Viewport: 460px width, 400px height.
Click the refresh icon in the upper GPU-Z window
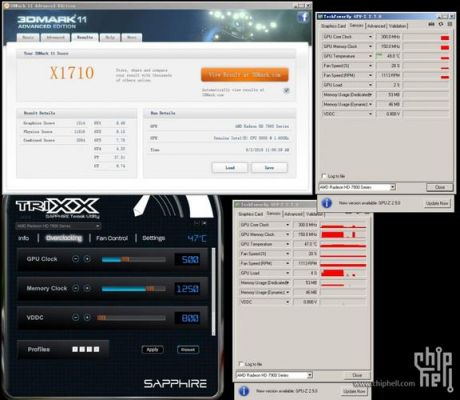click(441, 24)
